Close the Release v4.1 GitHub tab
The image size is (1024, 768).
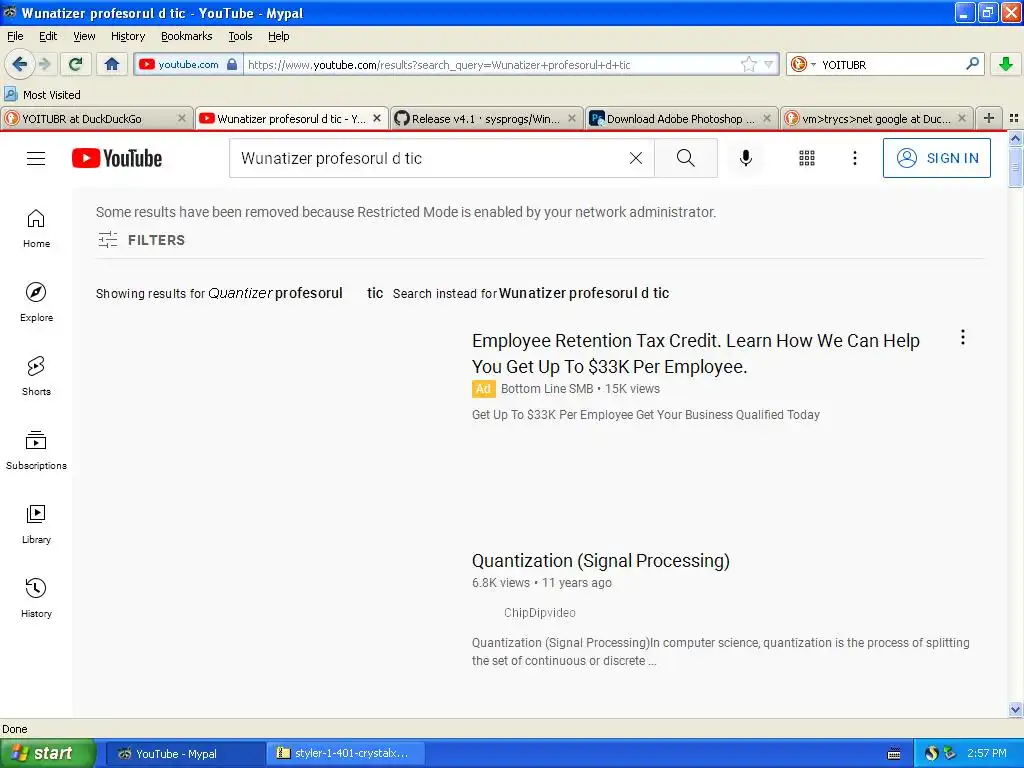click(571, 118)
